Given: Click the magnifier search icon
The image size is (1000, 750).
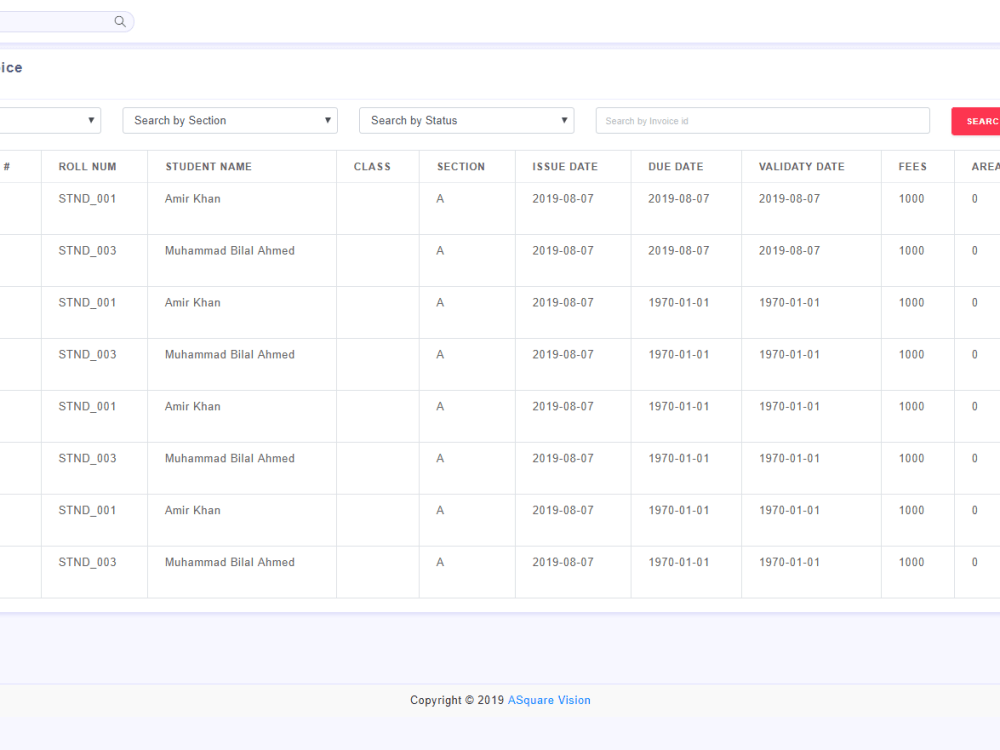Looking at the screenshot, I should [120, 21].
